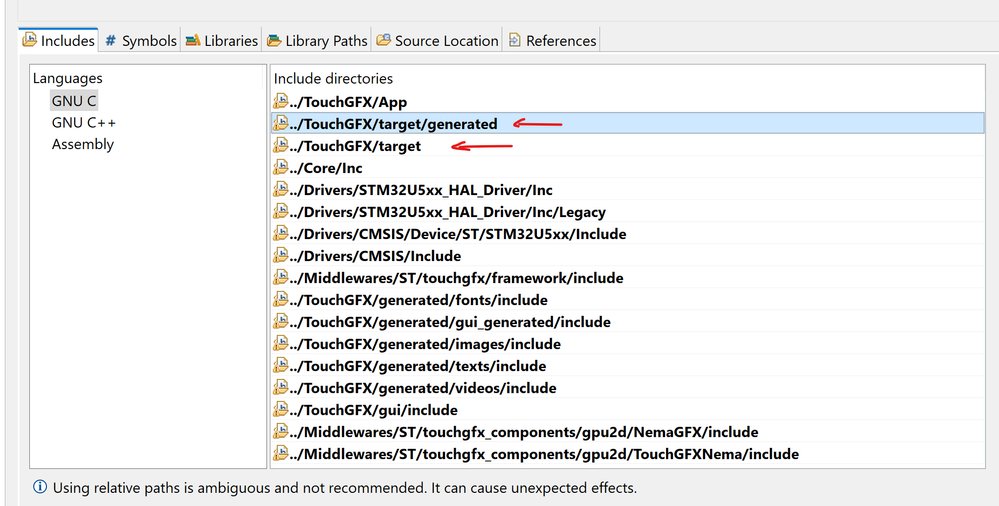Select touchgfx/framework/include path
Viewport: 999px width, 506px height.
click(x=628, y=278)
